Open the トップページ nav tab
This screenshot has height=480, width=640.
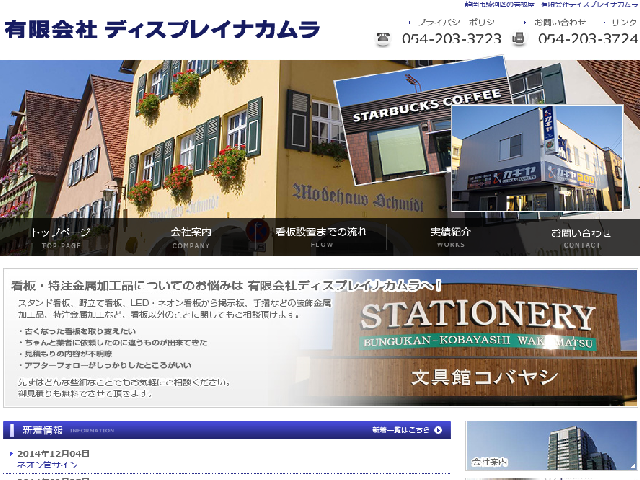click(x=60, y=236)
